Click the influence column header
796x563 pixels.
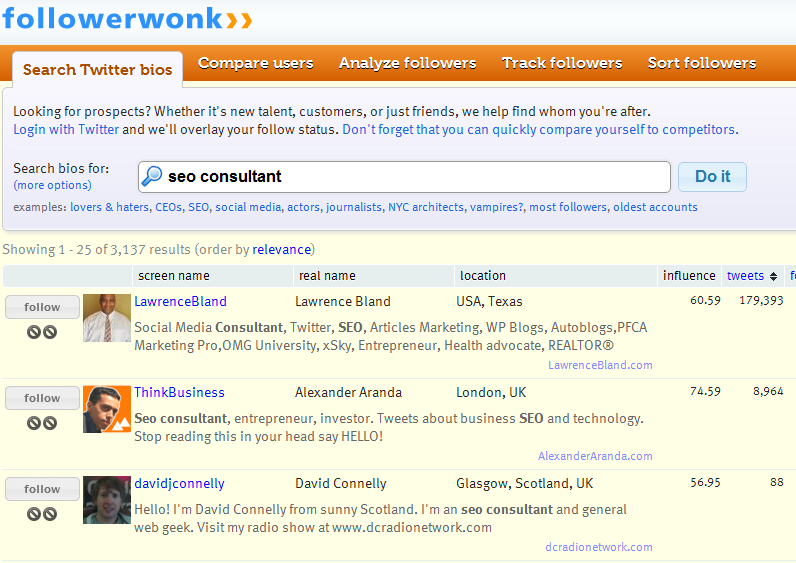coord(689,276)
